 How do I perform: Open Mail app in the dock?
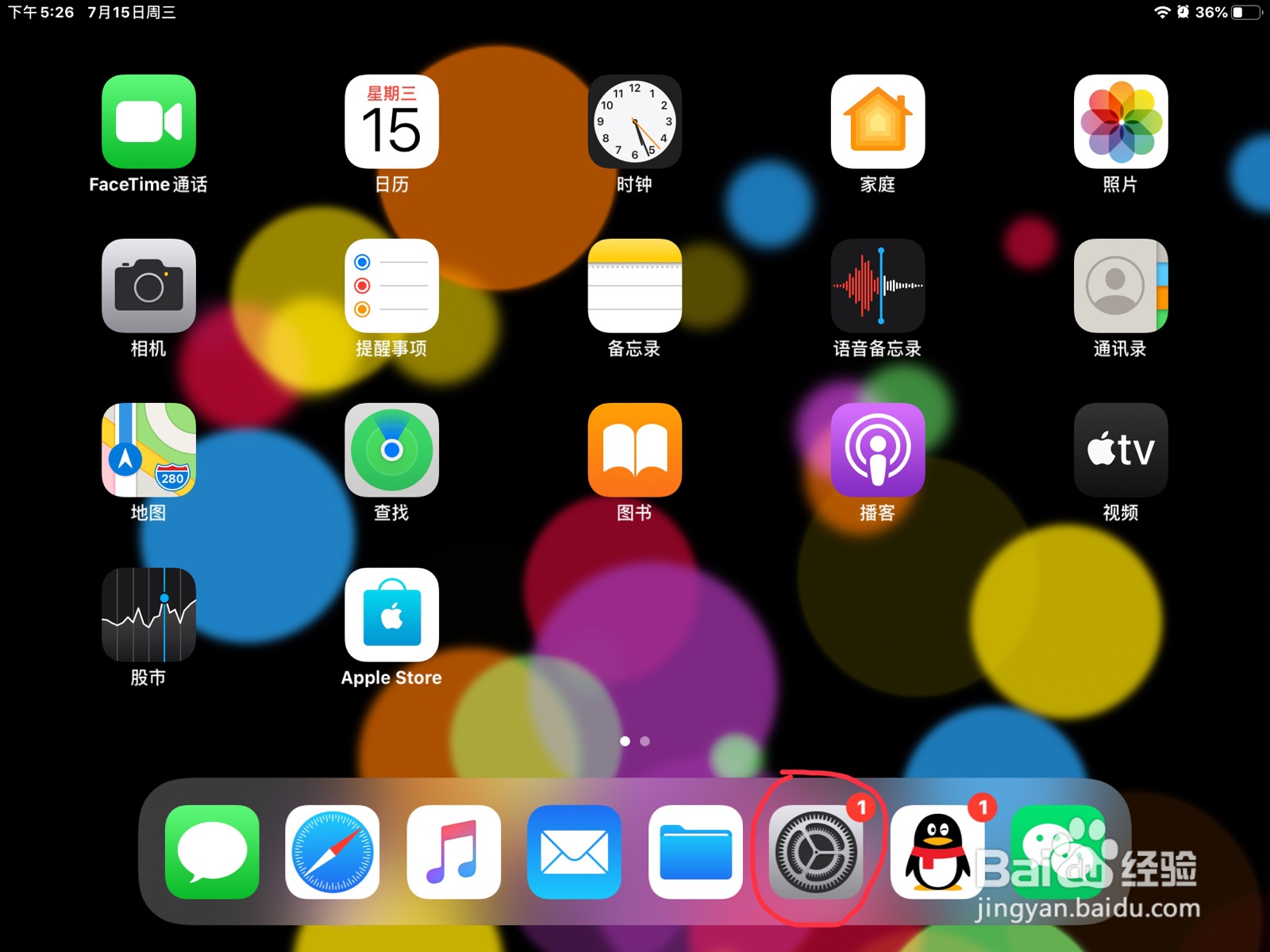[x=574, y=852]
